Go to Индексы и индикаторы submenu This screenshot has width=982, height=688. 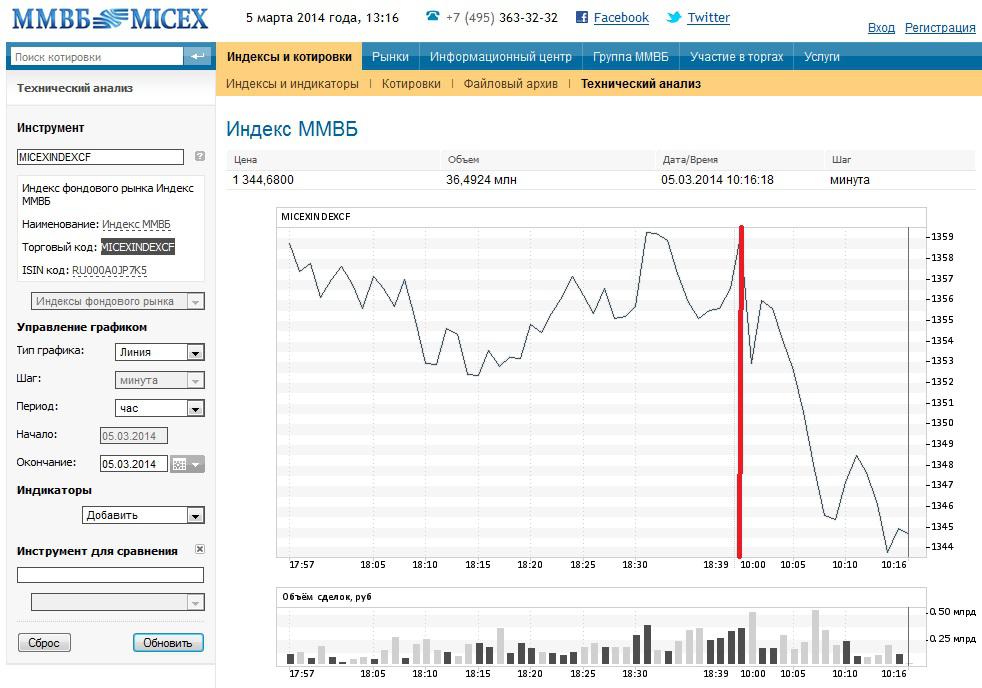292,83
